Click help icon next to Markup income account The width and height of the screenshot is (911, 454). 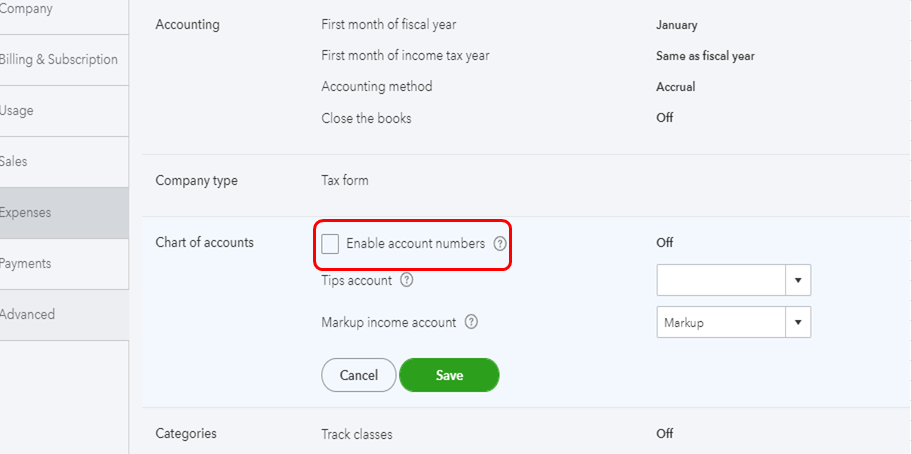pyautogui.click(x=471, y=323)
